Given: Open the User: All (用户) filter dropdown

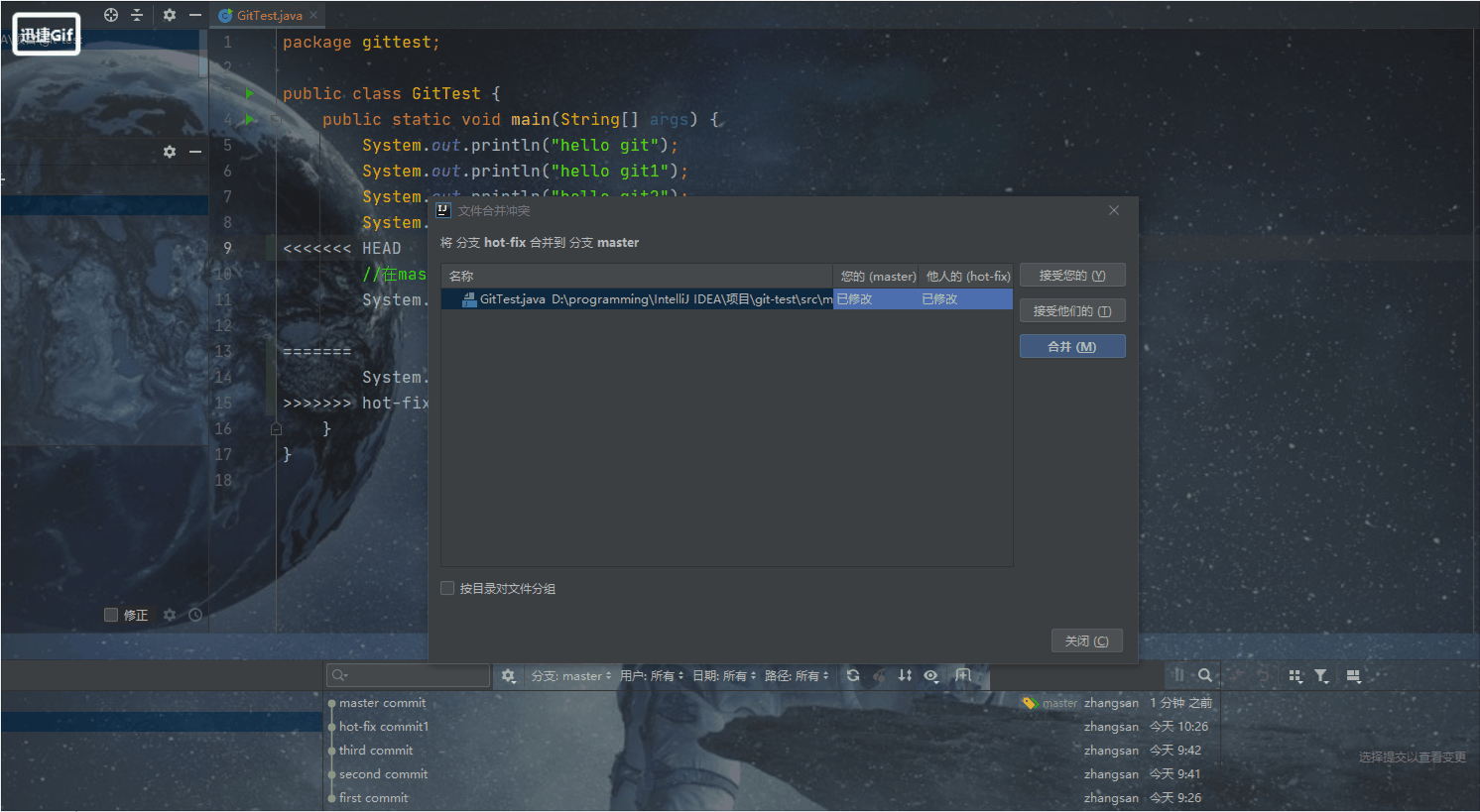Looking at the screenshot, I should tap(652, 675).
